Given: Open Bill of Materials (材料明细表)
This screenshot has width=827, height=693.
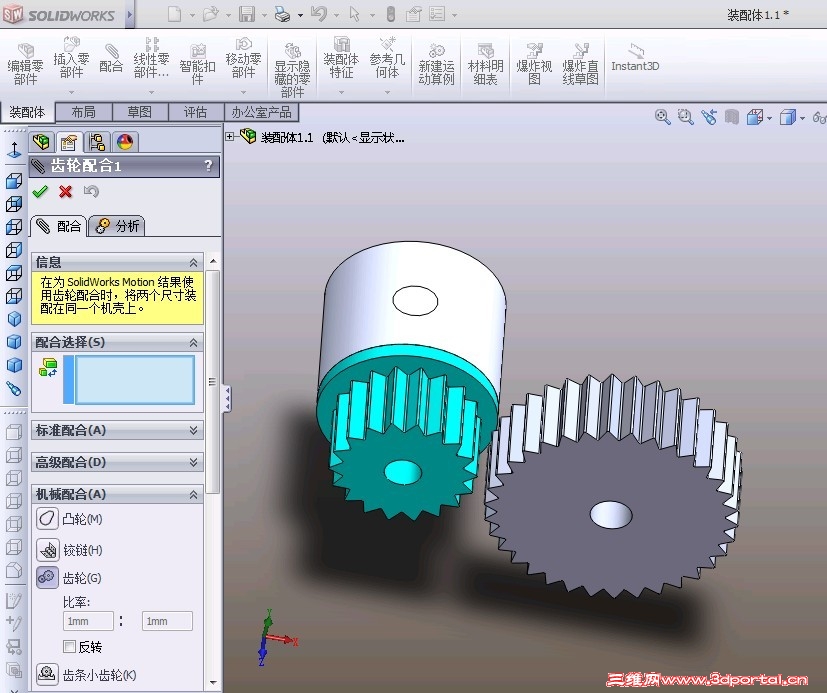Looking at the screenshot, I should 485,64.
